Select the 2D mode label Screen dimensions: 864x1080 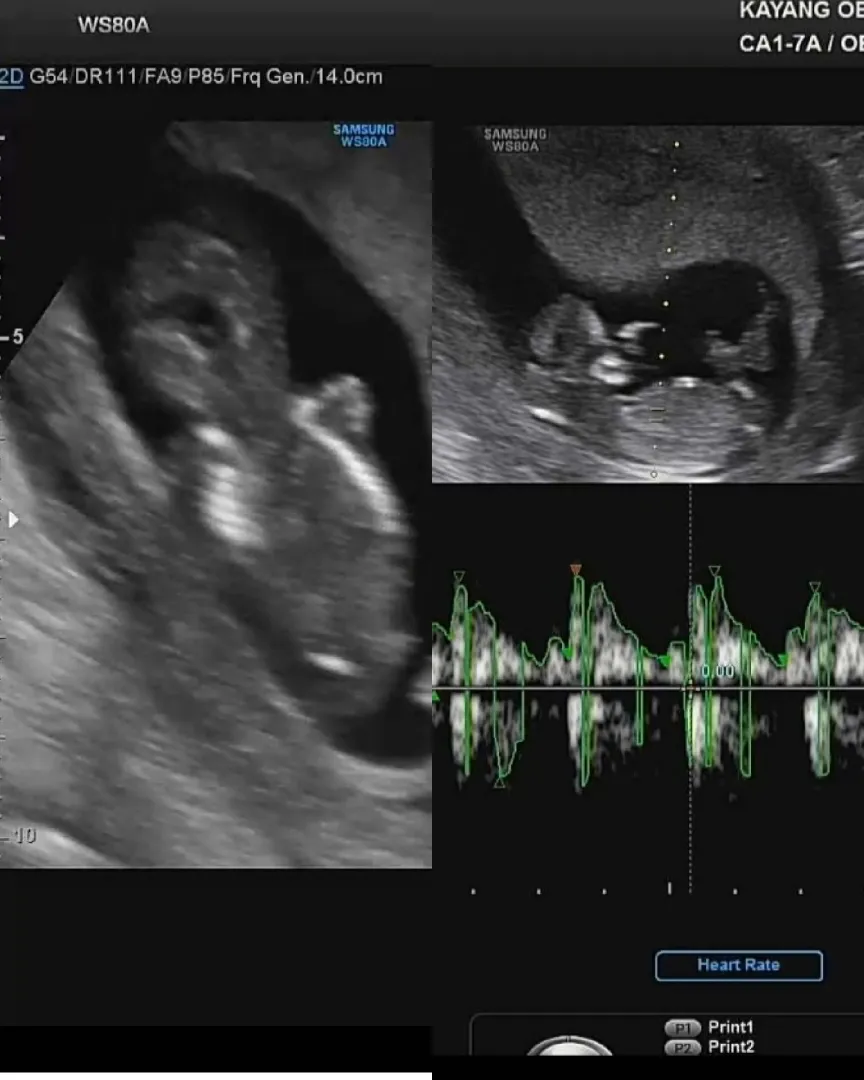click(12, 76)
